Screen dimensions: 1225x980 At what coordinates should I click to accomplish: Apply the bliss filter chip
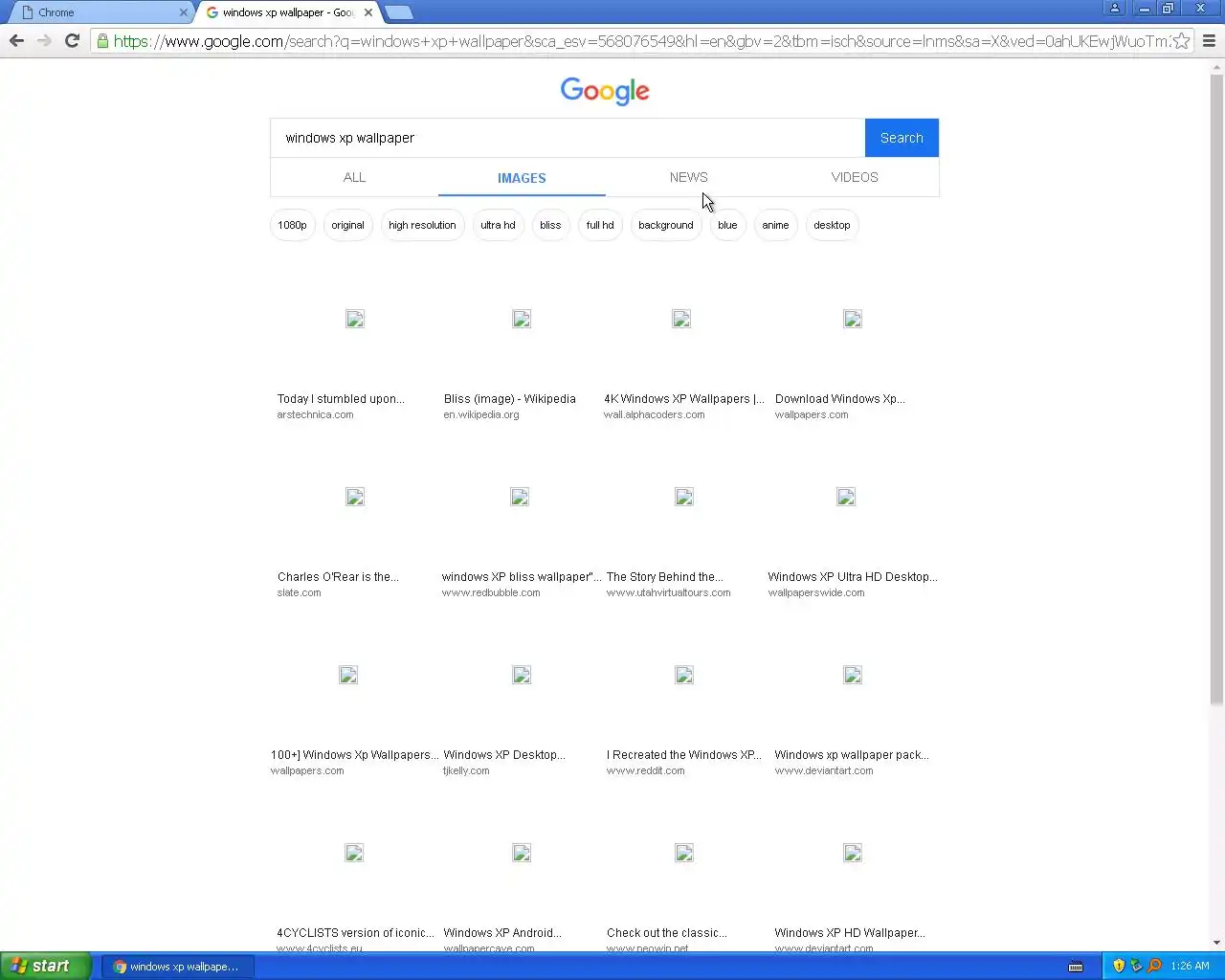550,225
